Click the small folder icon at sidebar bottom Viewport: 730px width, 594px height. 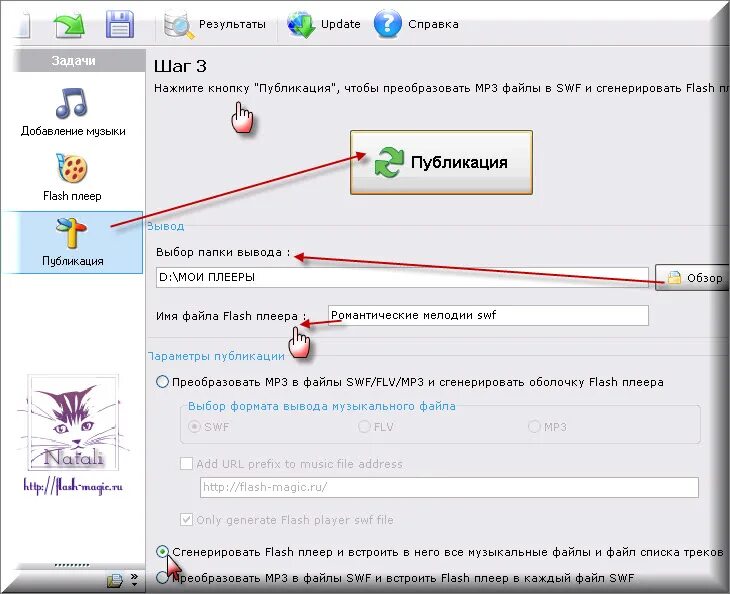point(114,580)
